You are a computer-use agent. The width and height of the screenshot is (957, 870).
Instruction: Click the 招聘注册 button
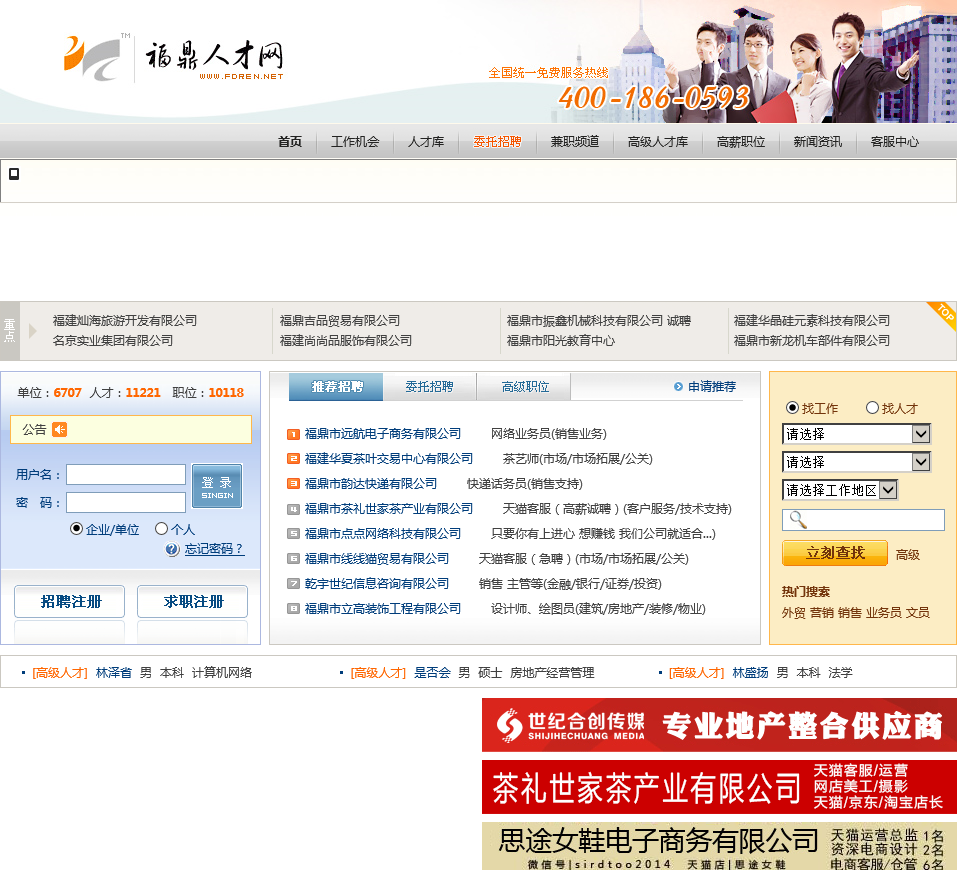pos(70,601)
